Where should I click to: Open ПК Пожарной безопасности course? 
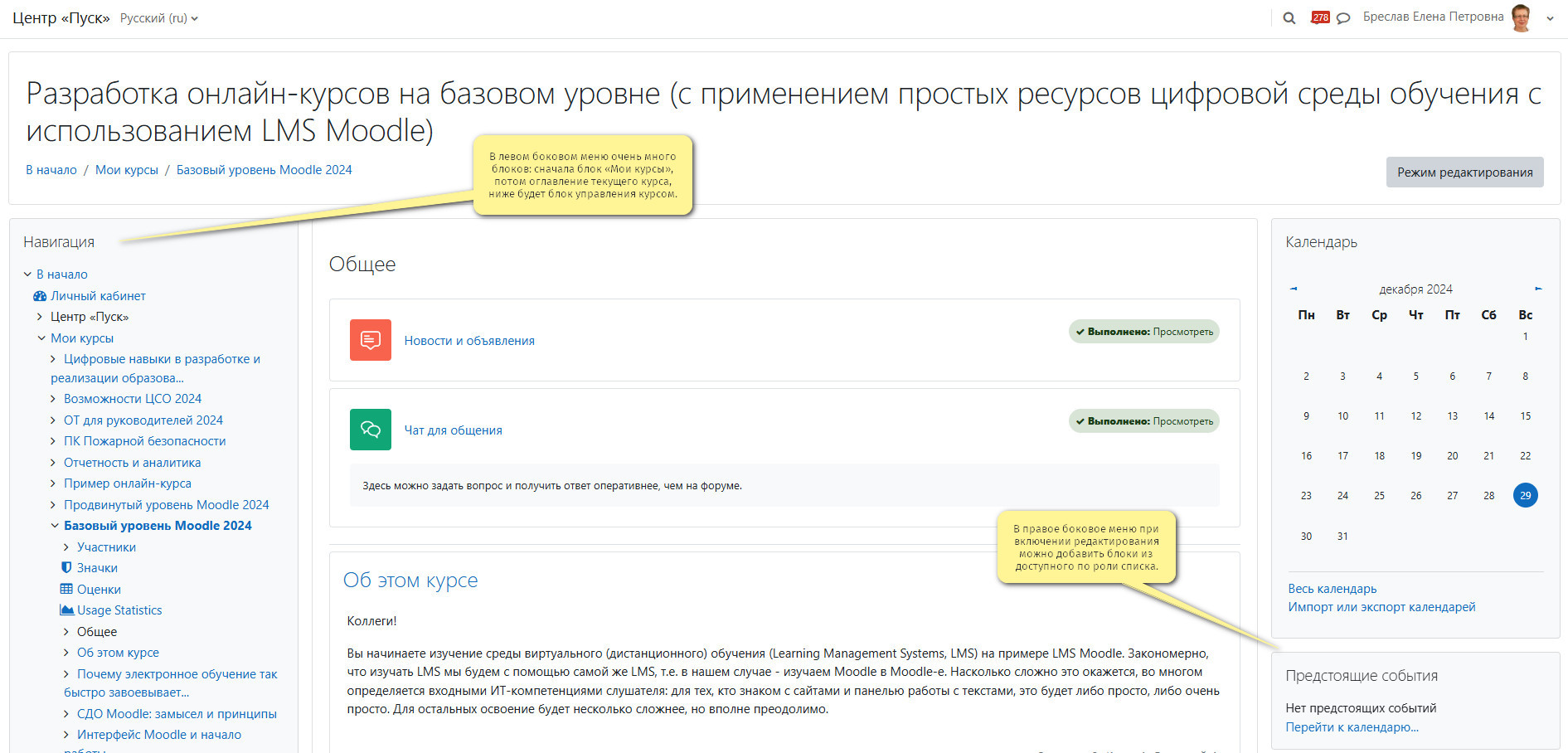[144, 441]
